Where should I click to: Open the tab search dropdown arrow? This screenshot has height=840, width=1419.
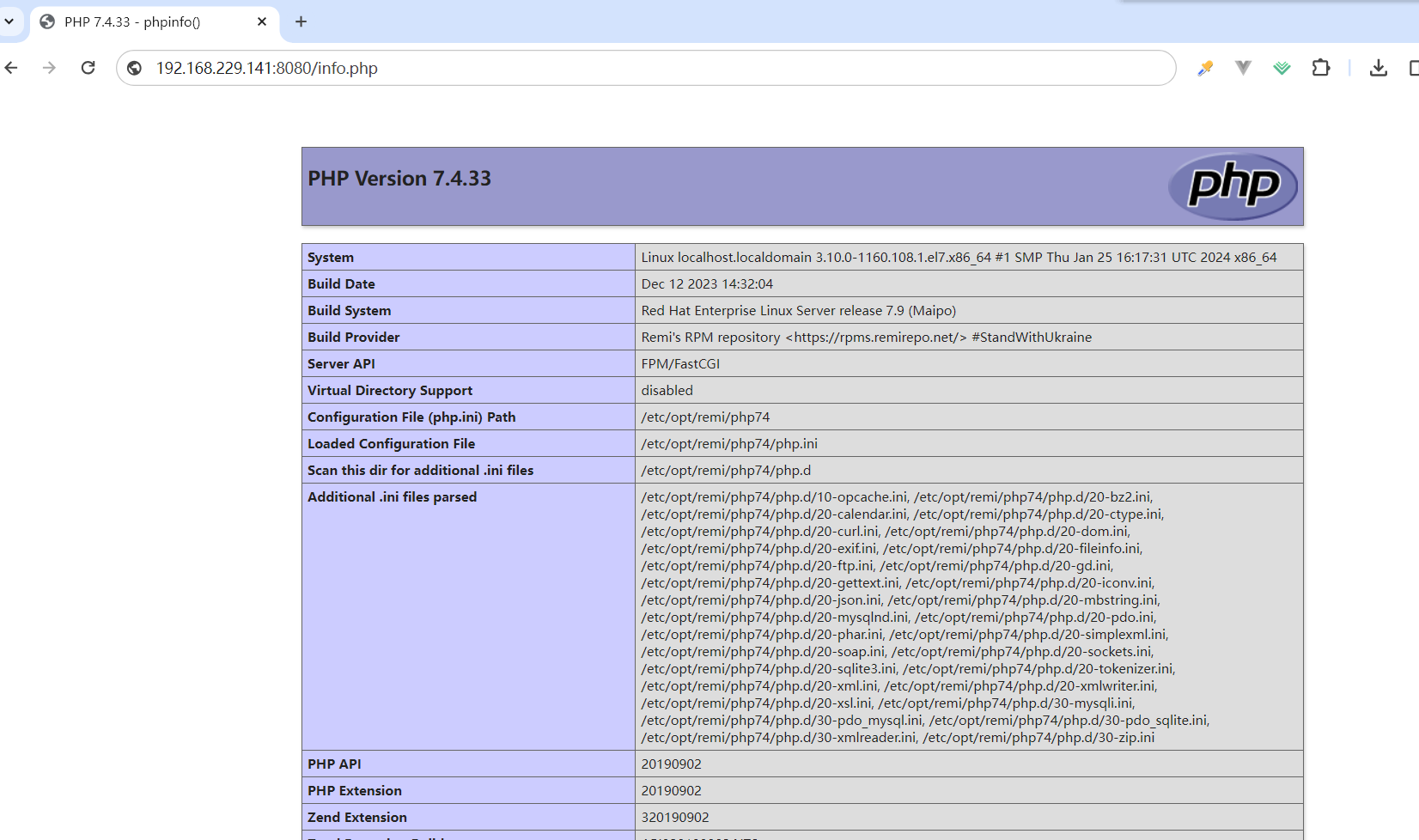pos(9,21)
